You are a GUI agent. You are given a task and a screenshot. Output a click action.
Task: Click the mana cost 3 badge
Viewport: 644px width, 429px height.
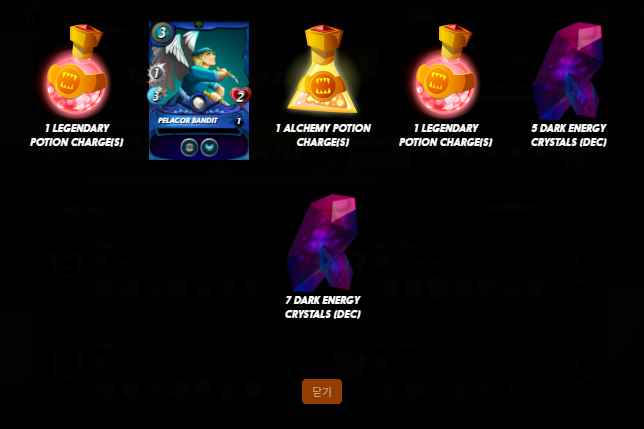click(162, 32)
